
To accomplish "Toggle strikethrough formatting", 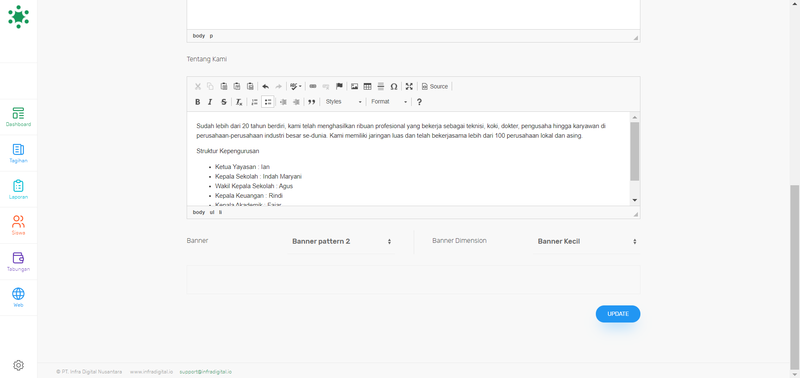I will point(223,102).
